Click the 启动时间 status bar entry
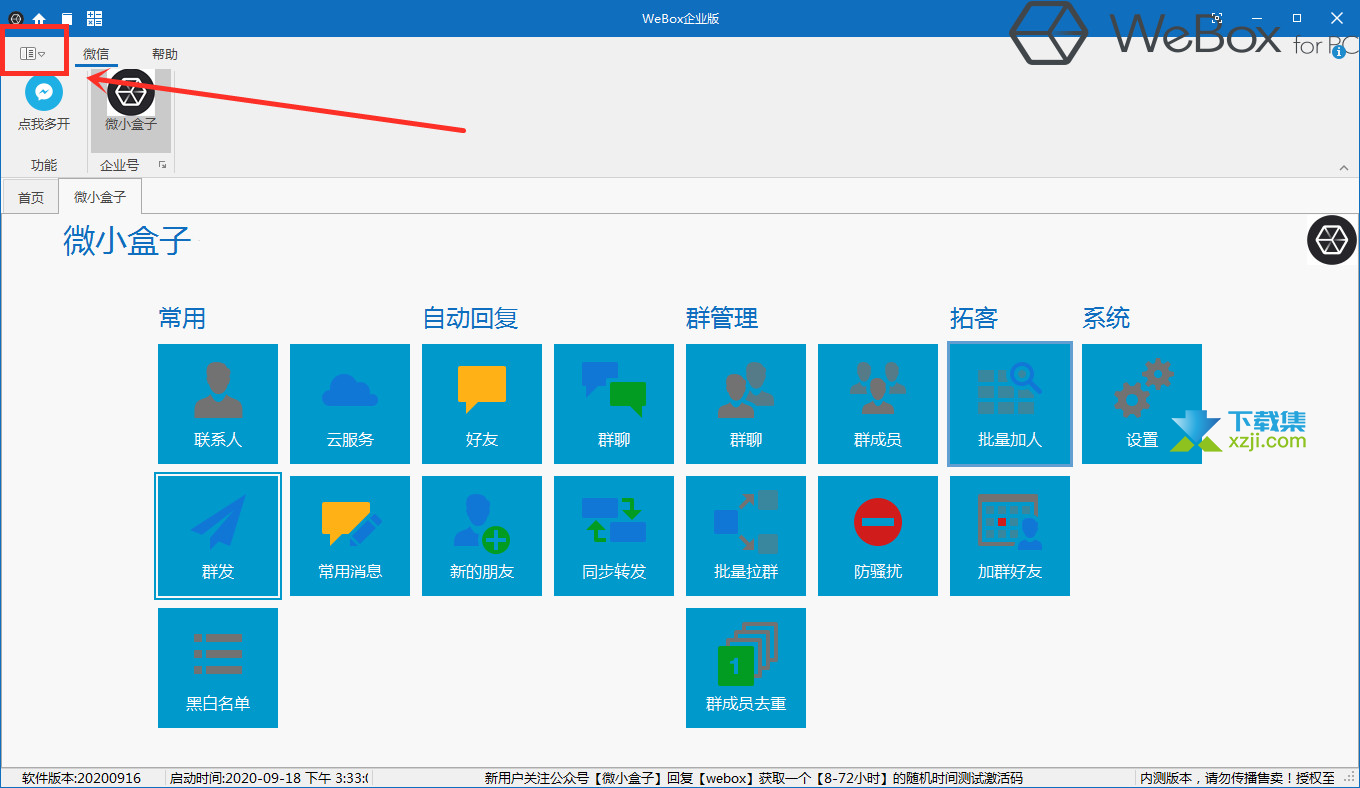 [269, 778]
